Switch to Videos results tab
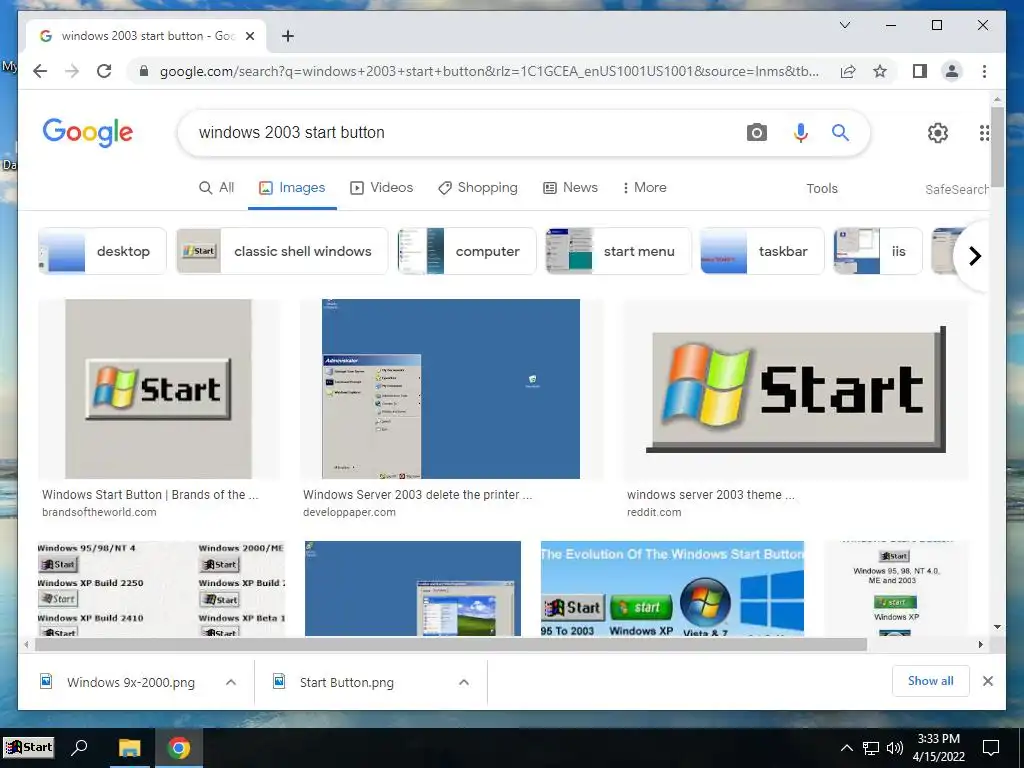1024x768 pixels. coord(381,187)
